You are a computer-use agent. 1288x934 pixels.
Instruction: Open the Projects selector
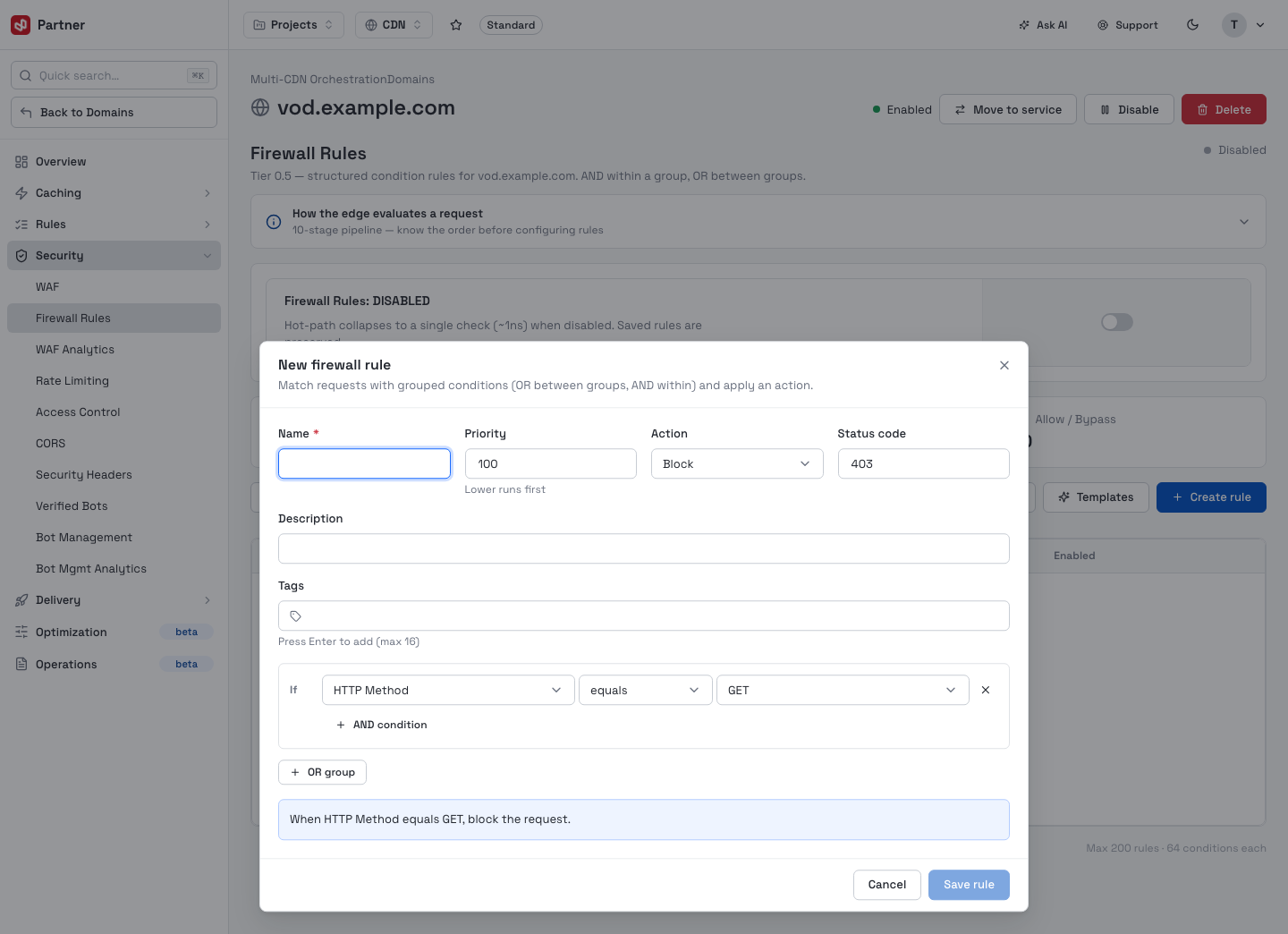(293, 25)
